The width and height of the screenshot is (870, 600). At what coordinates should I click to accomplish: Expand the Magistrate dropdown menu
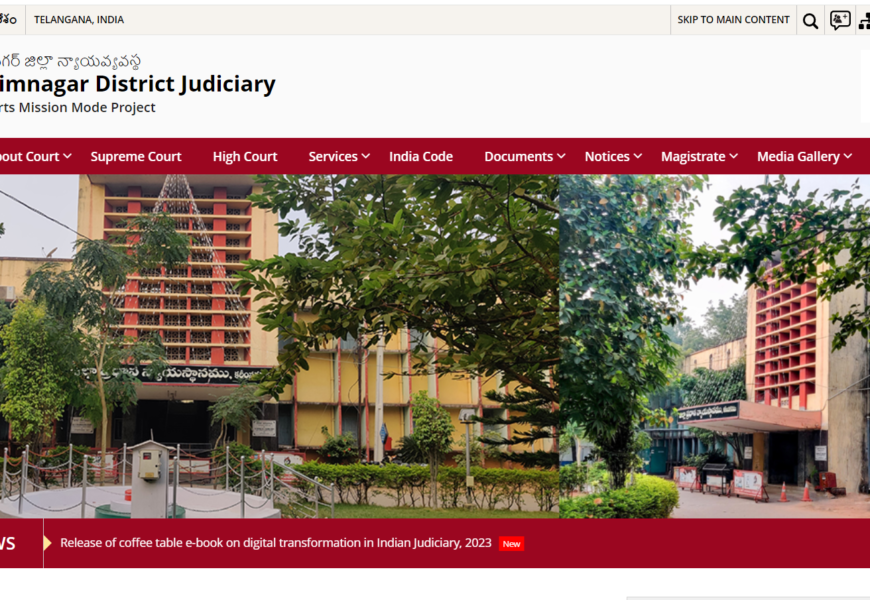click(698, 156)
